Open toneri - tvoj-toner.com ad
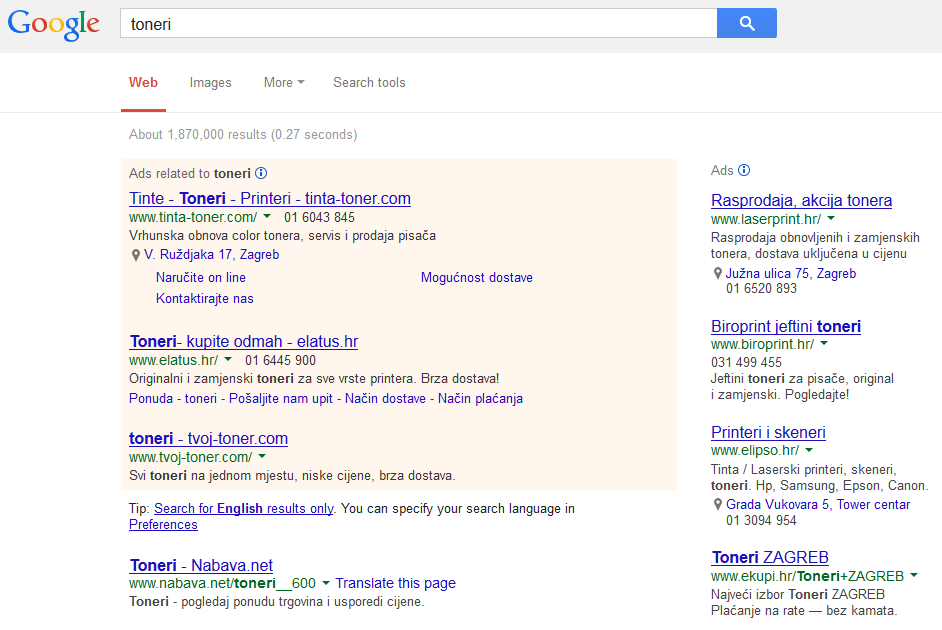The width and height of the screenshot is (942, 630). coord(208,438)
